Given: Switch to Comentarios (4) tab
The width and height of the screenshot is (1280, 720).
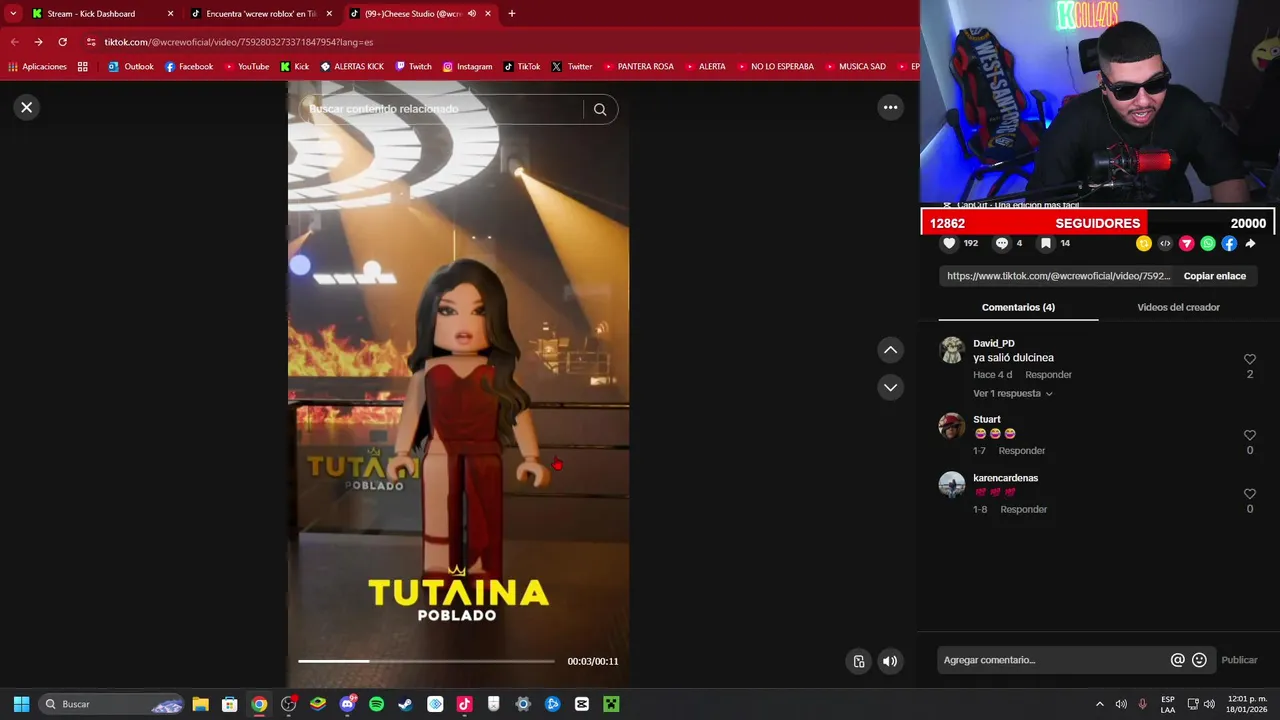Looking at the screenshot, I should coord(1018,307).
